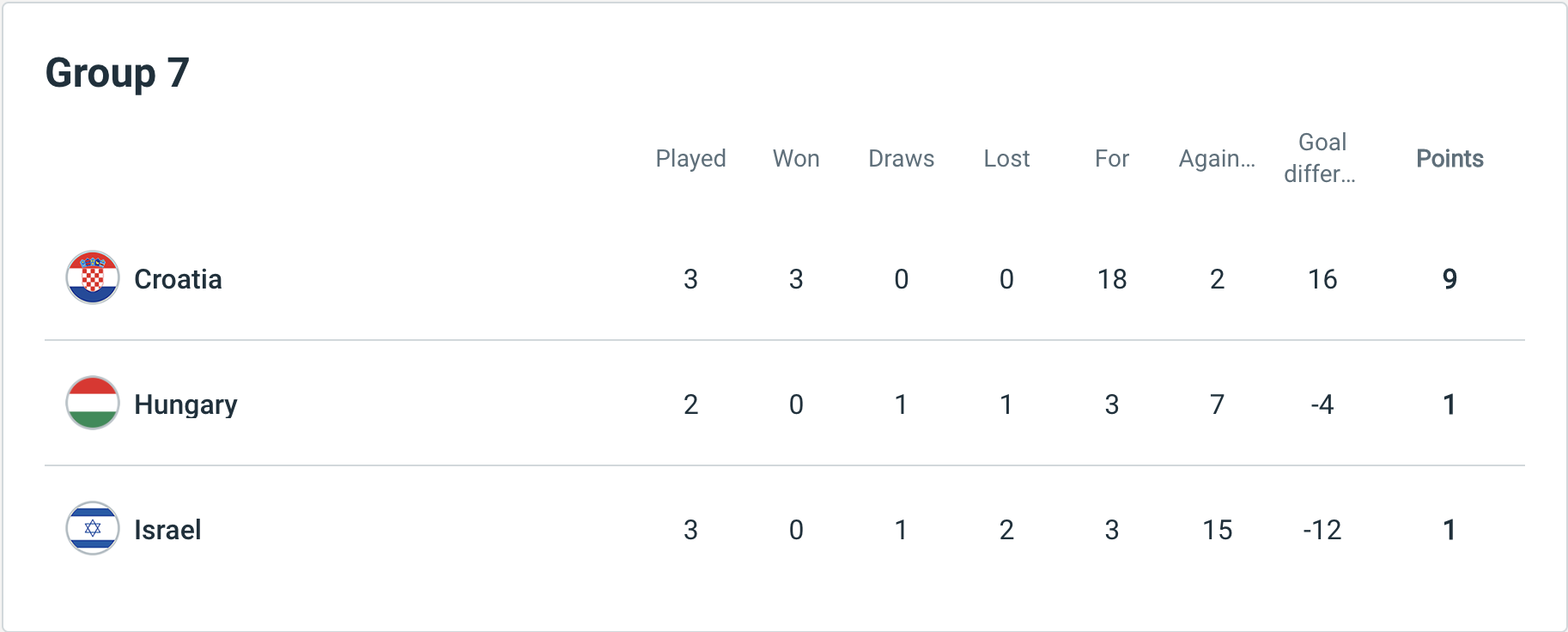
Task: Click Croatia's points value 9
Action: [x=1449, y=279]
